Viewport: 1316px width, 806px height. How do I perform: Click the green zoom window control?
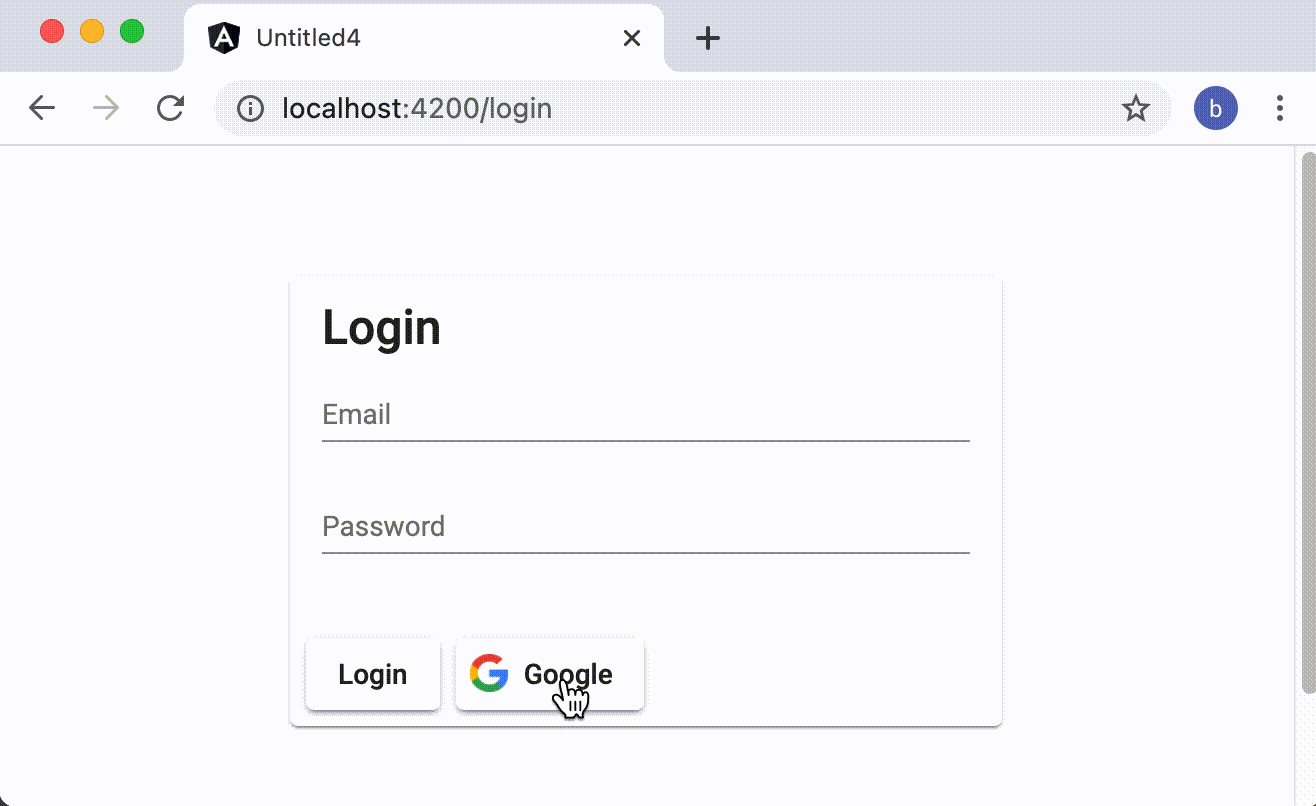[130, 31]
